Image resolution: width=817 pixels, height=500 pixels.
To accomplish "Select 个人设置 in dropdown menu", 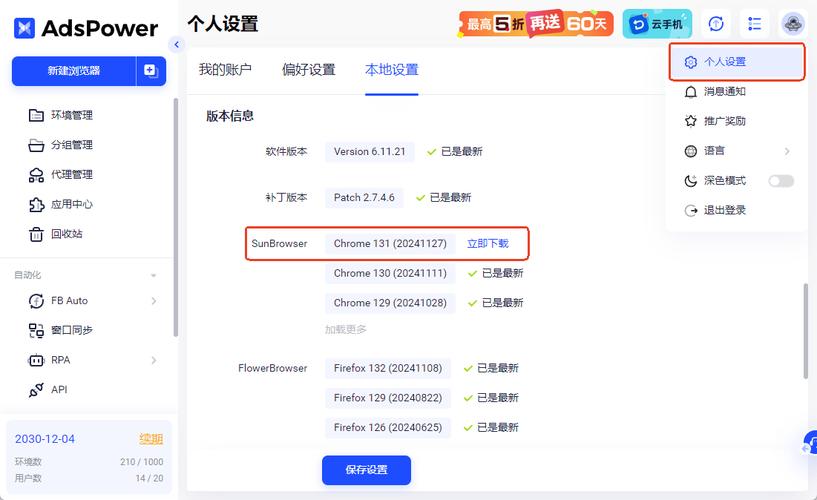I will click(x=737, y=62).
